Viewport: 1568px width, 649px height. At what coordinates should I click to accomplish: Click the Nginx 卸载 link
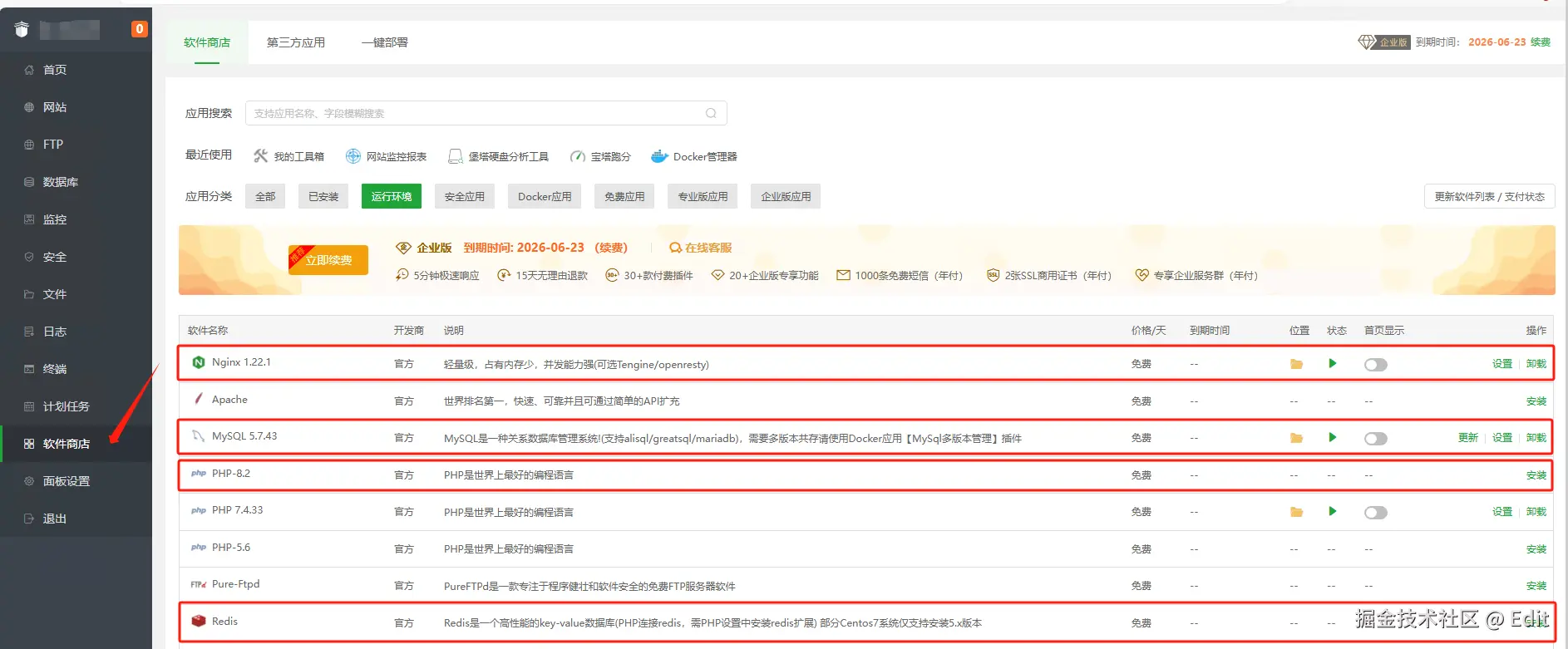1536,364
